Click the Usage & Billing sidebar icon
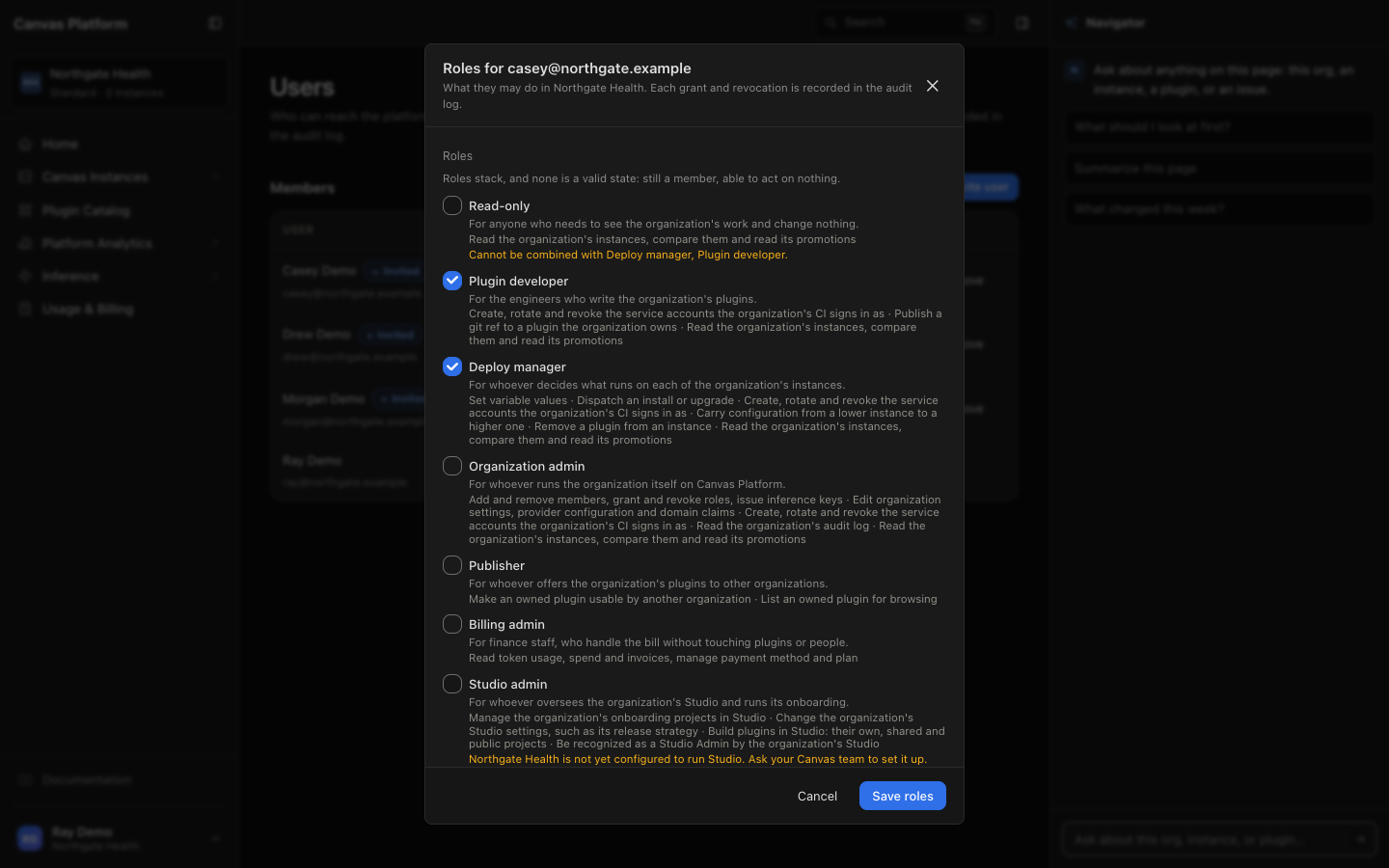 pos(26,309)
